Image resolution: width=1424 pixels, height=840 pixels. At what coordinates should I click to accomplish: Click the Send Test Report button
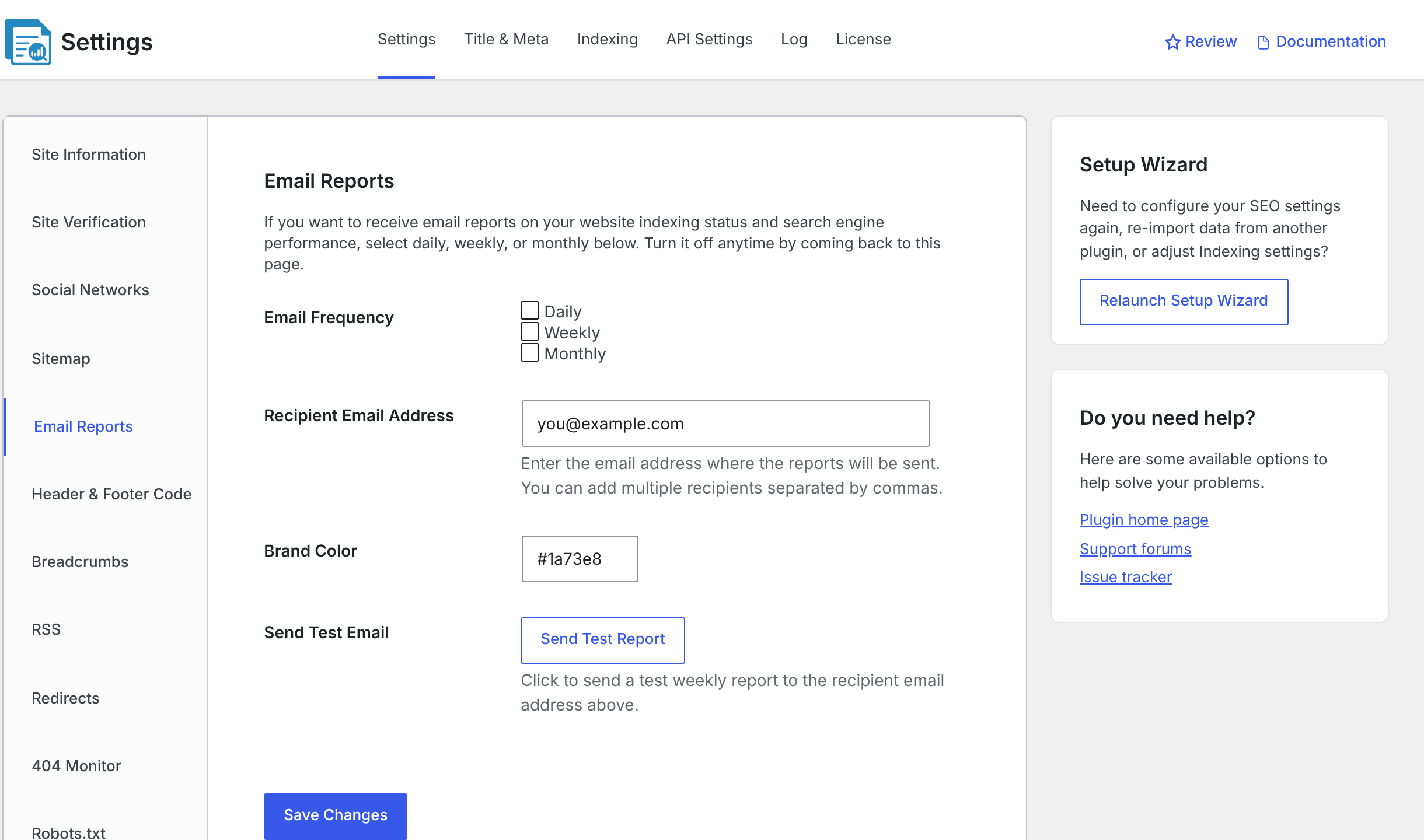click(x=603, y=640)
